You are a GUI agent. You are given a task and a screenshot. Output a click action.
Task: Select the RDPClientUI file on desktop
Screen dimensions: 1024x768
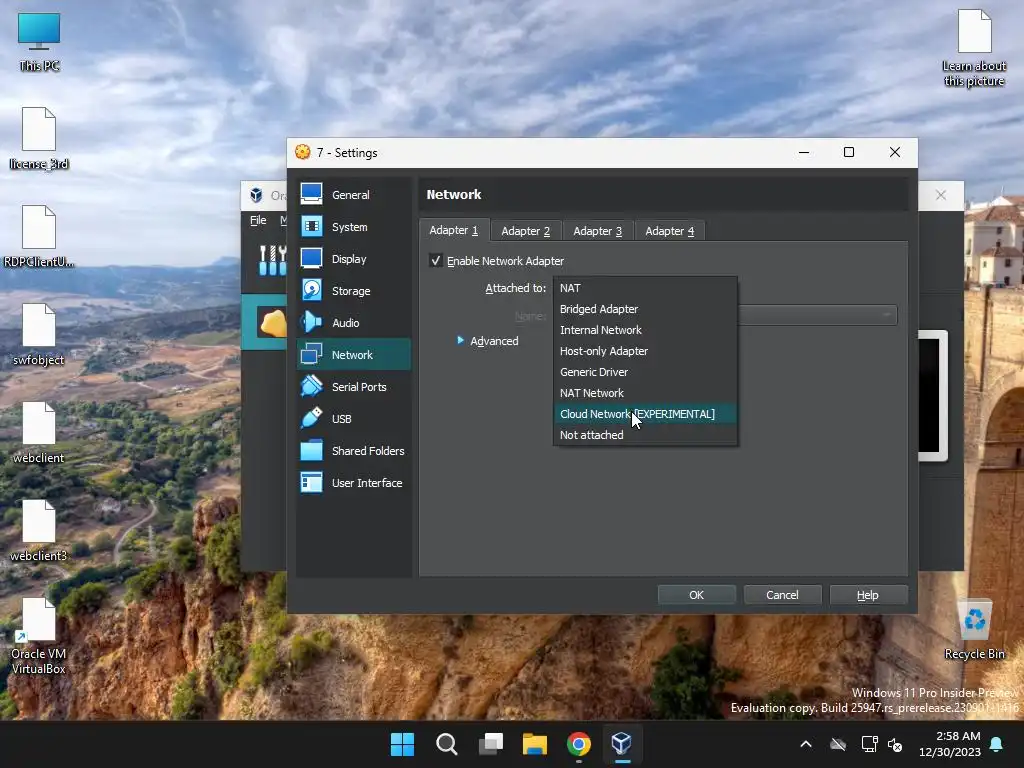pos(39,236)
